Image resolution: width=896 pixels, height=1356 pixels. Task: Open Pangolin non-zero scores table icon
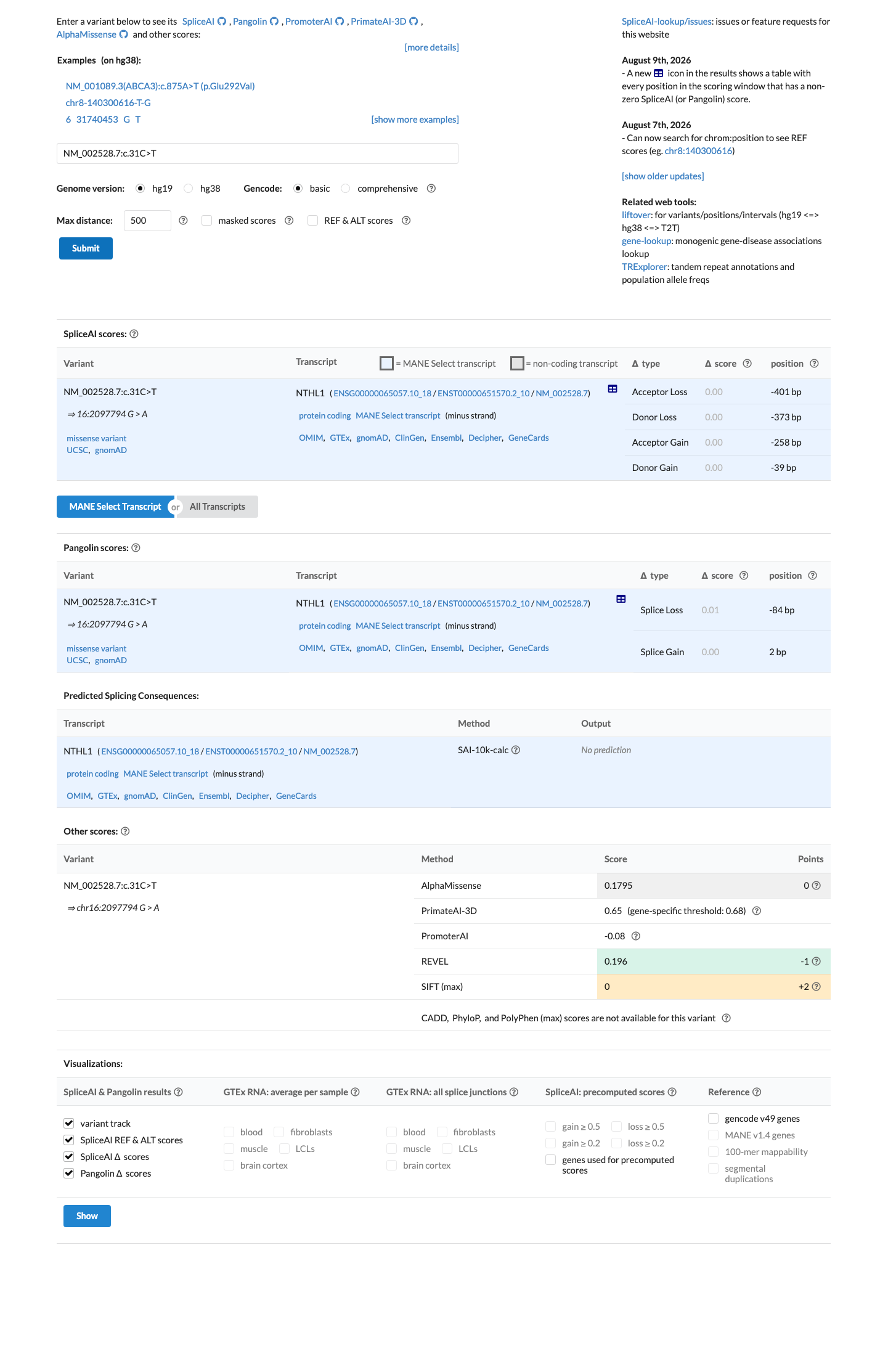point(621,599)
